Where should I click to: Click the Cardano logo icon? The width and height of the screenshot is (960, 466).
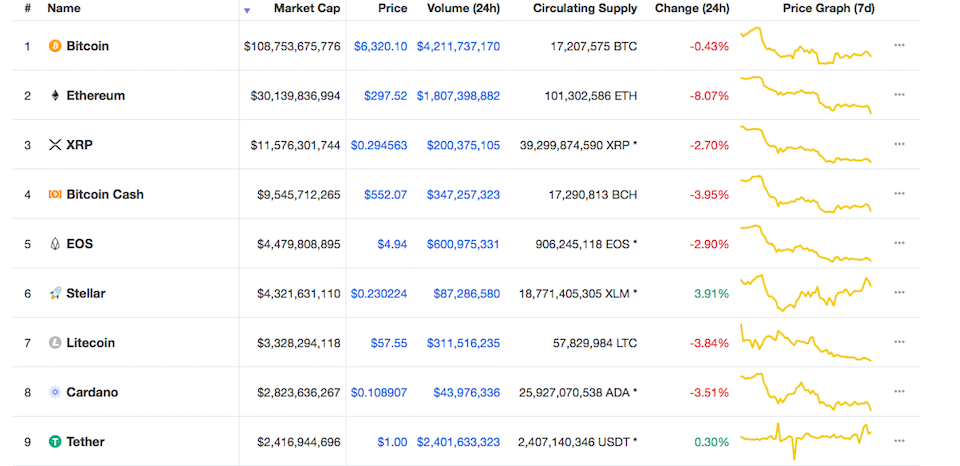tap(55, 393)
